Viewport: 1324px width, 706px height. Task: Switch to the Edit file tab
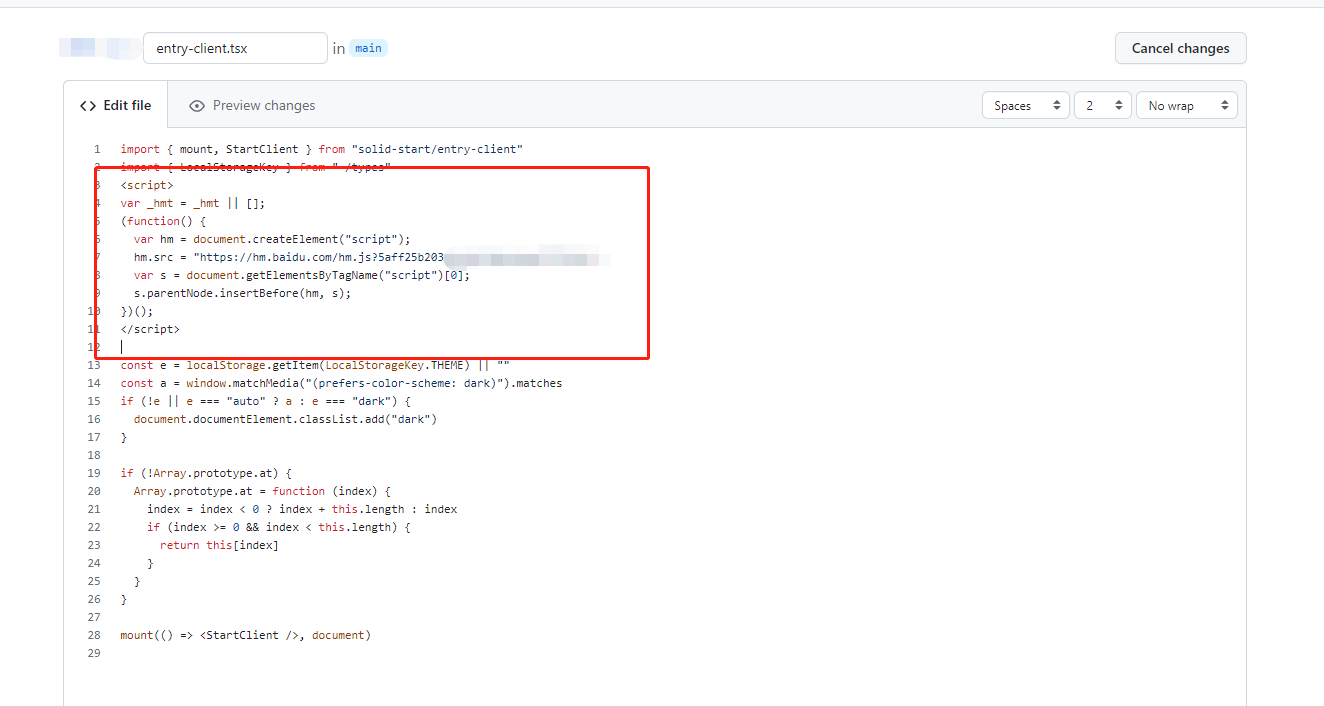116,105
